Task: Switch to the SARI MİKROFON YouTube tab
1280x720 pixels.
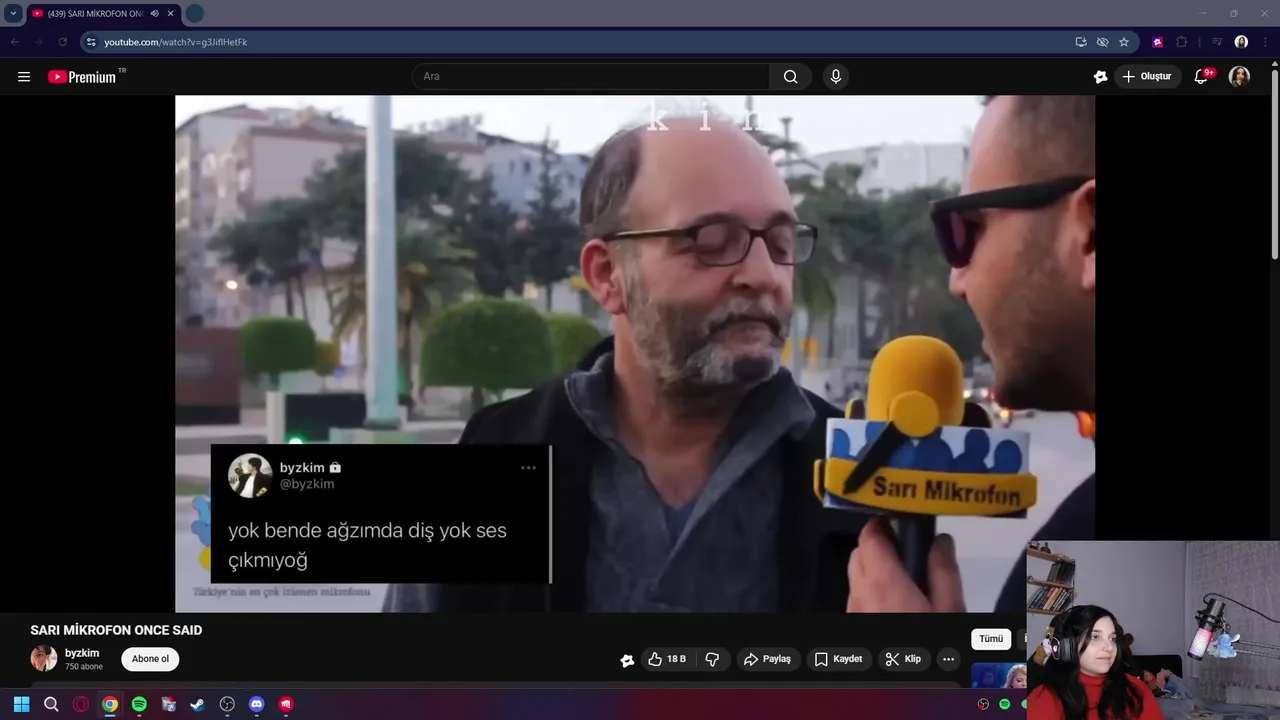Action: pyautogui.click(x=95, y=13)
